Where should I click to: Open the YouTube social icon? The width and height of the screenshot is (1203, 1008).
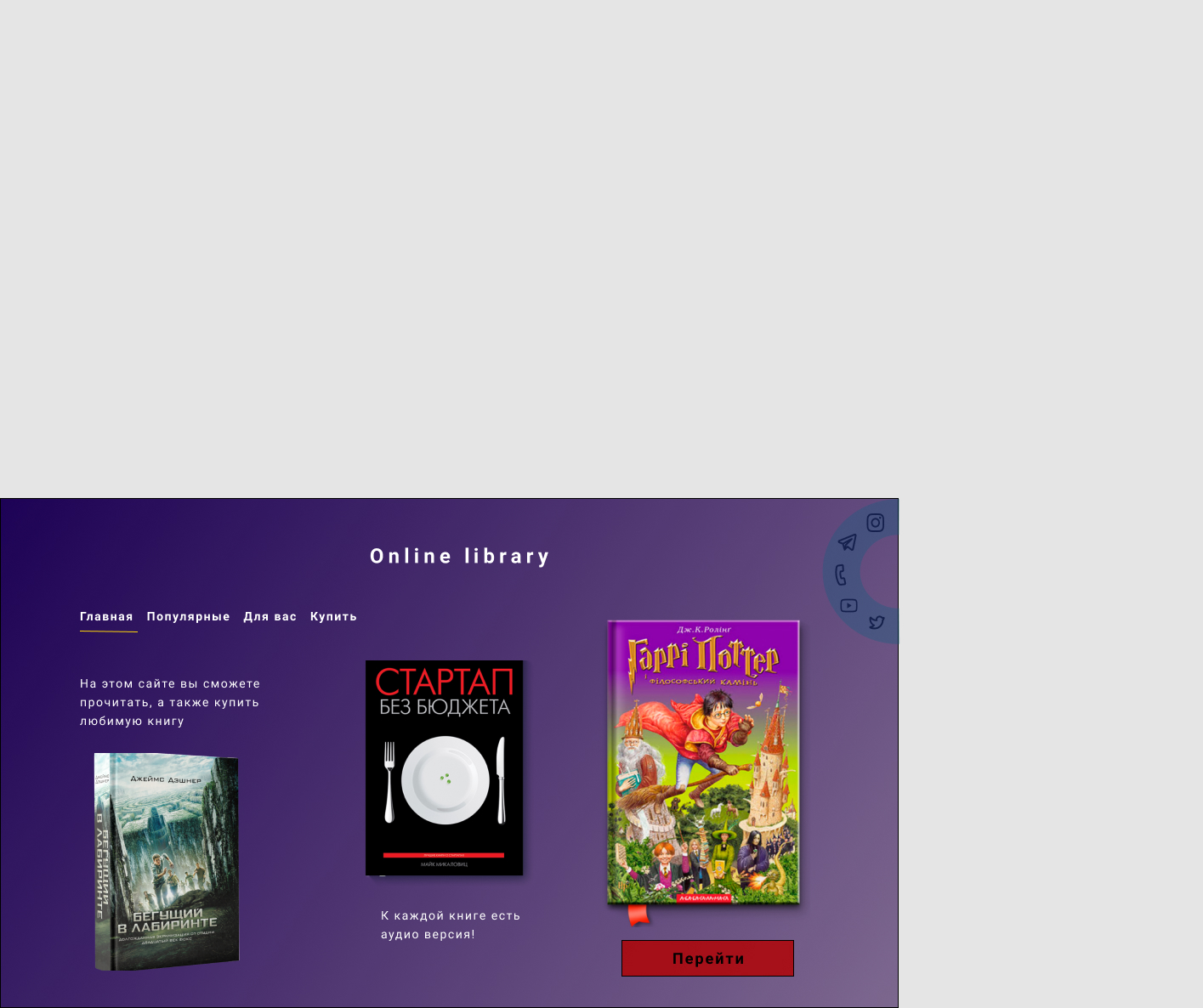point(848,605)
